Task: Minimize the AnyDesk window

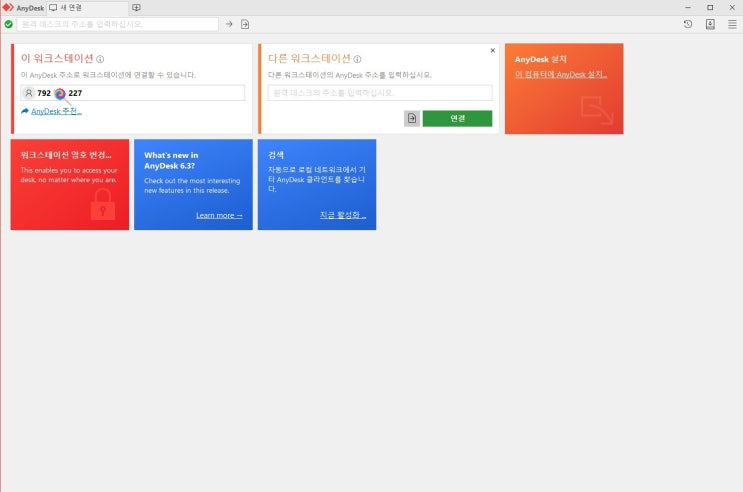Action: [688, 8]
